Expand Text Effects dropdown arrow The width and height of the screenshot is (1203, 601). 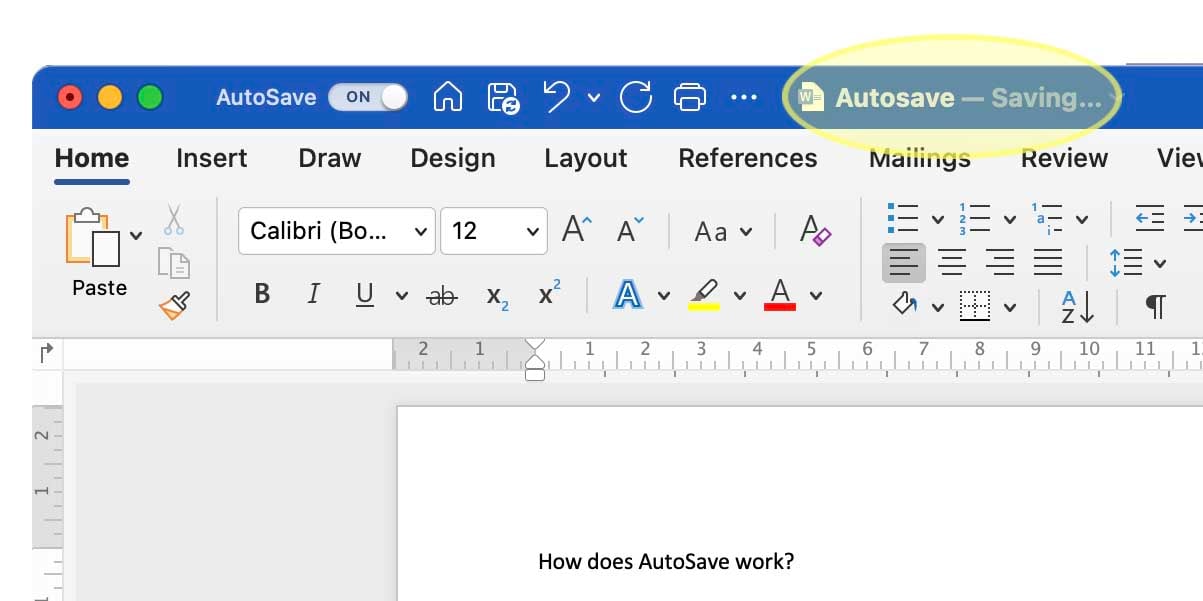(x=664, y=295)
